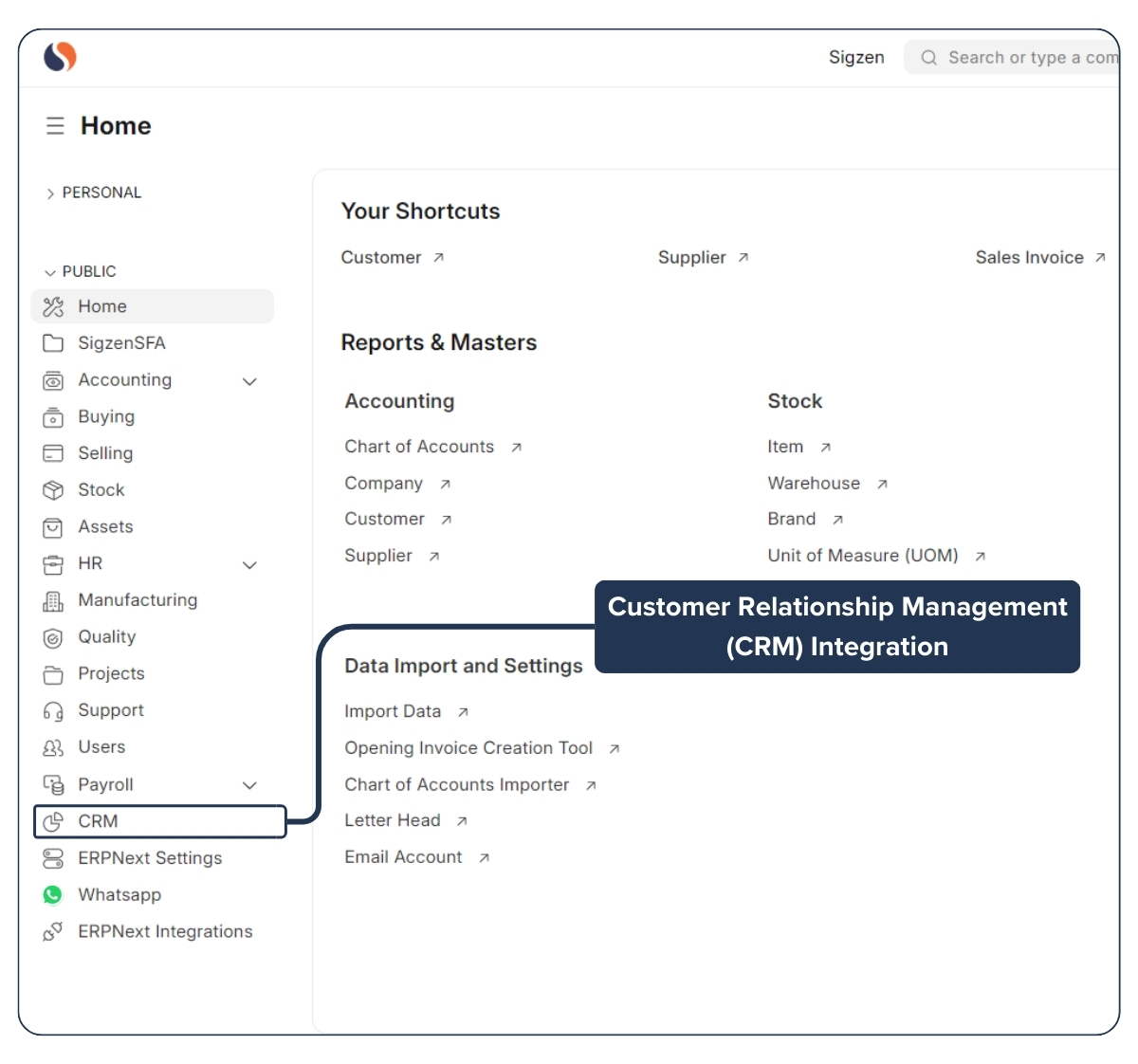The height and width of the screenshot is (1064, 1138).
Task: Expand the Payroll module chevron
Action: [249, 784]
